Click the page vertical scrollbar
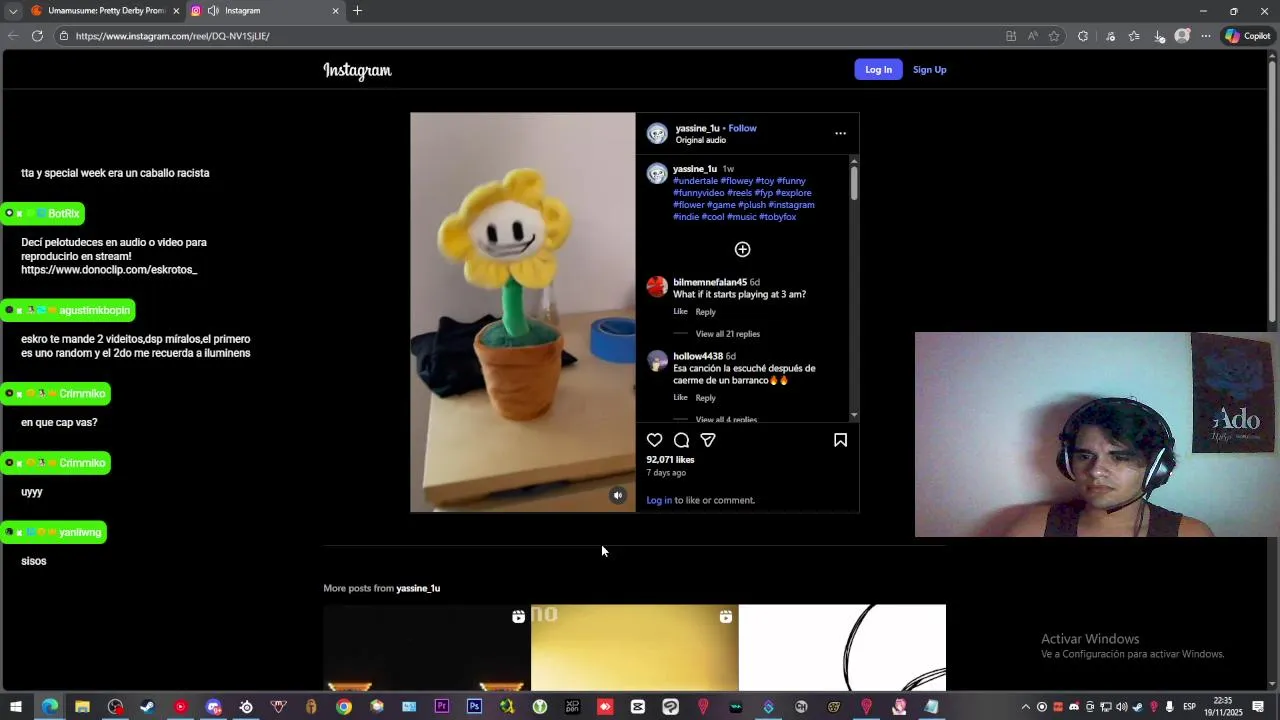 1272,190
